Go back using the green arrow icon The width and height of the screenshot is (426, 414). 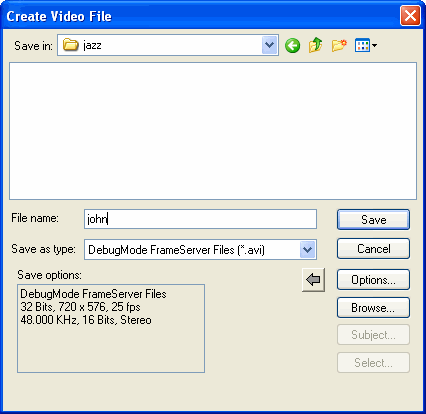point(292,45)
